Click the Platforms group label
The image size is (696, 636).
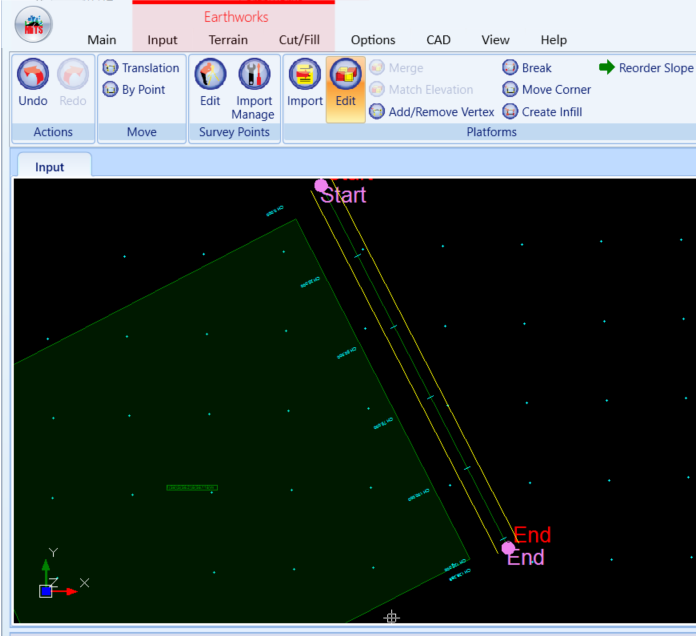(x=491, y=132)
